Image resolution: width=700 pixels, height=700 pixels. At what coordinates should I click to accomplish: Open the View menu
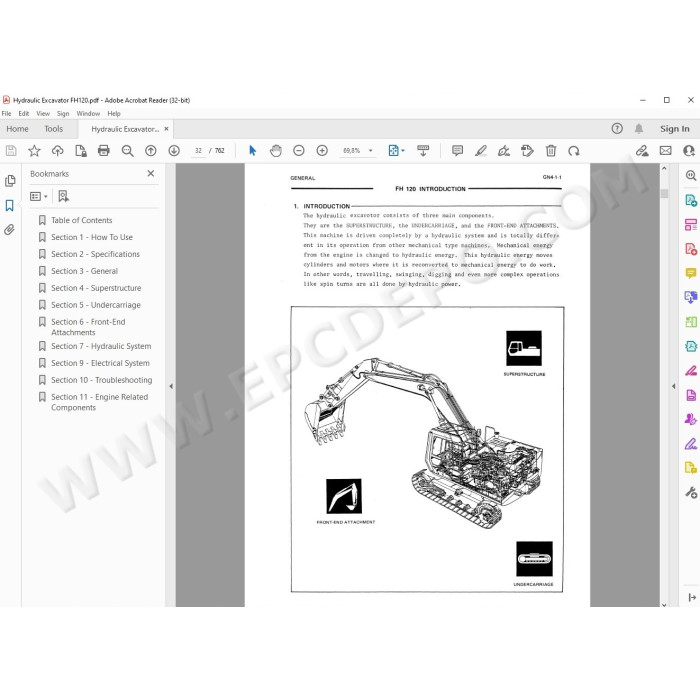pos(43,113)
